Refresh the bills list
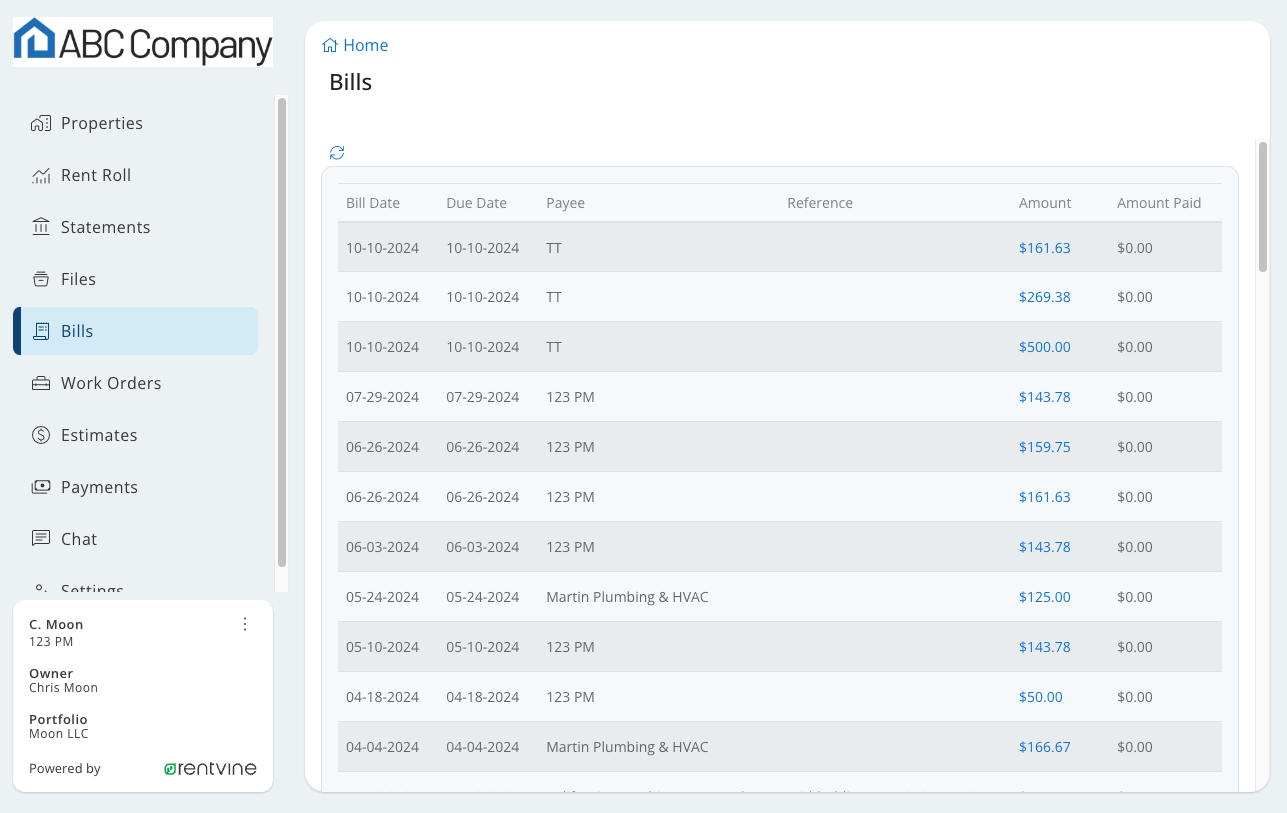Image resolution: width=1287 pixels, height=813 pixels. [x=337, y=153]
